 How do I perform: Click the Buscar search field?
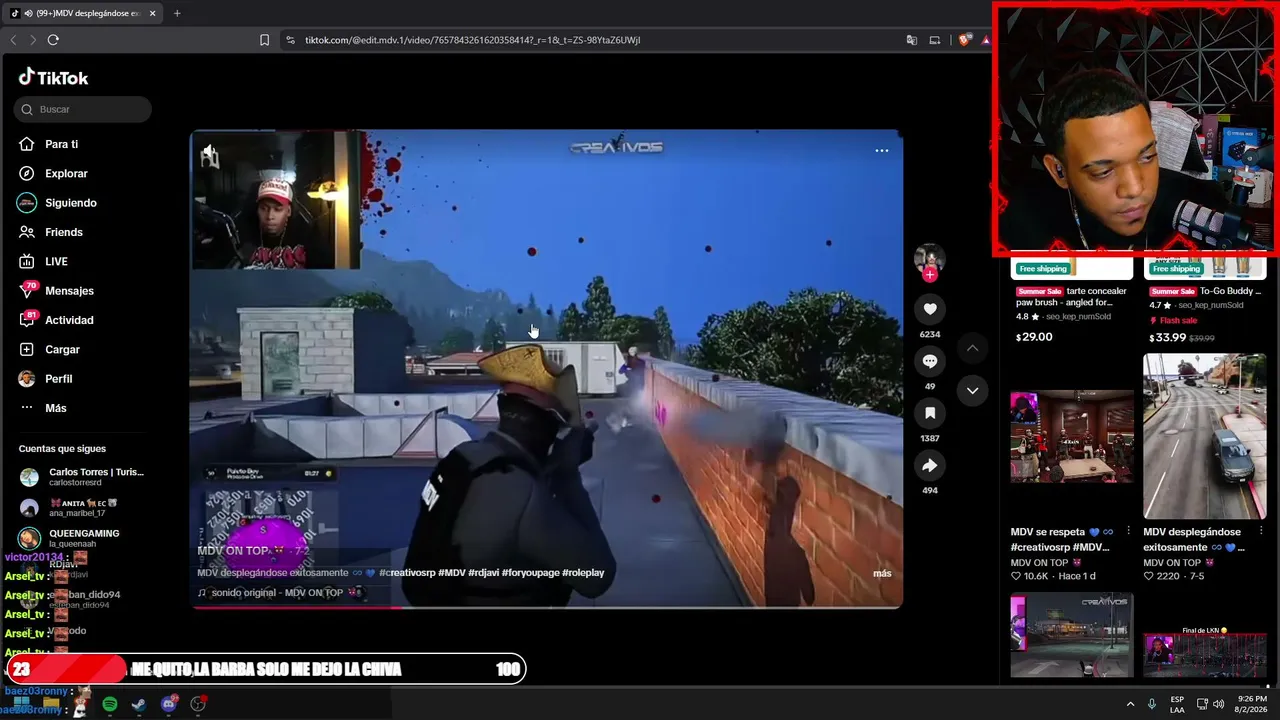(x=83, y=109)
